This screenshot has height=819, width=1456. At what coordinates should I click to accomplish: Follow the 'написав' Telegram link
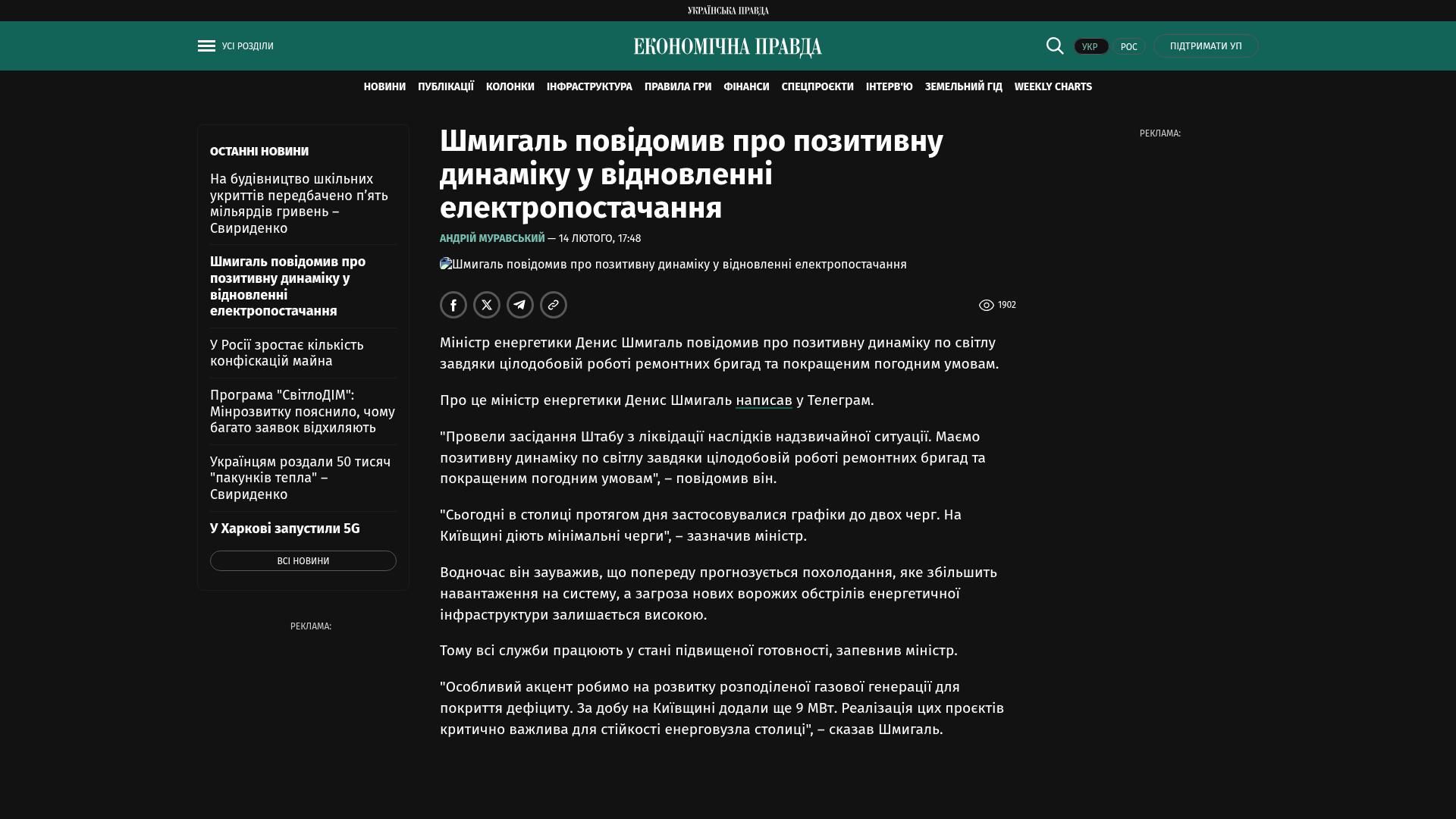(764, 400)
